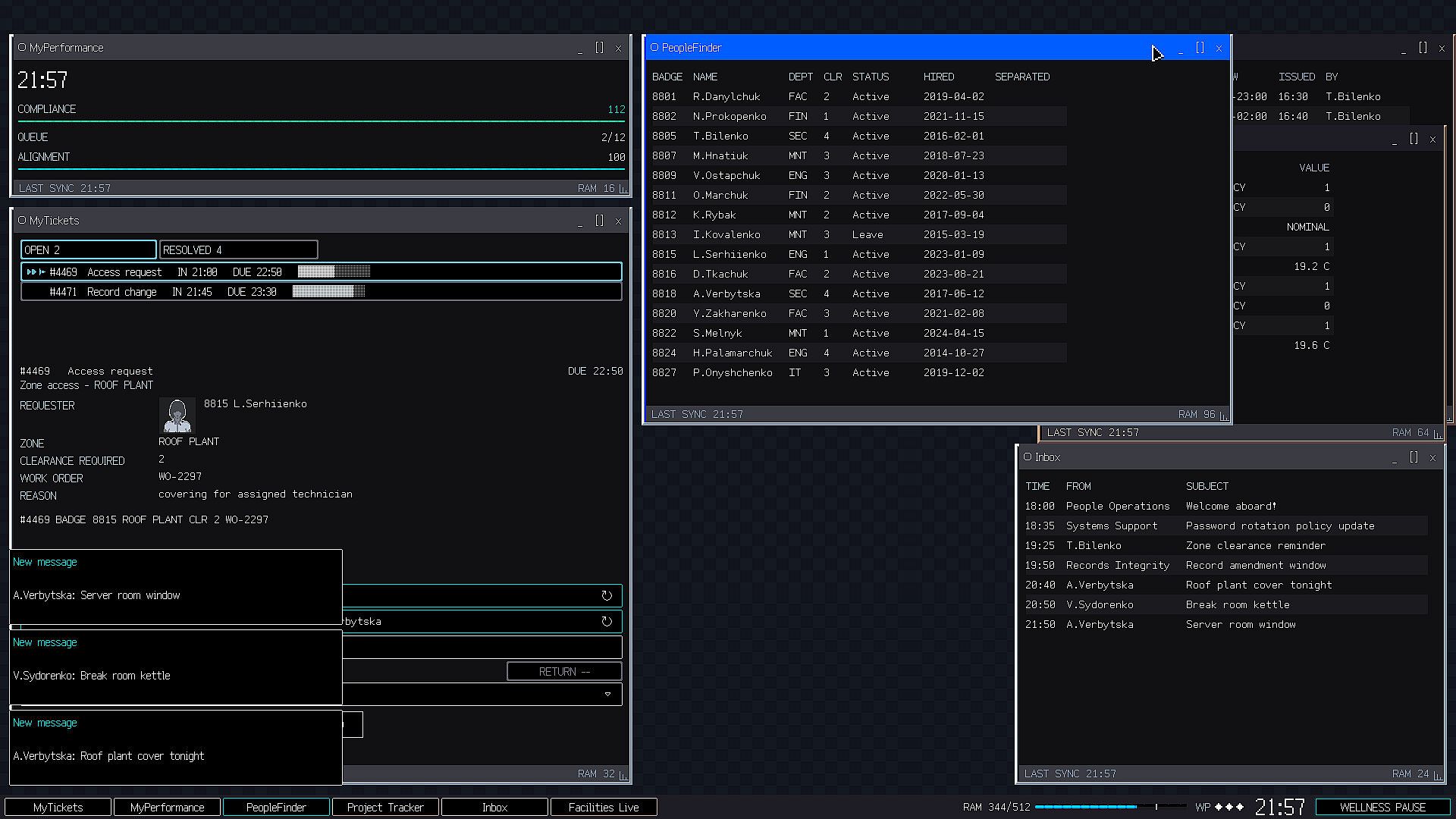This screenshot has width=1456, height=819.
Task: Open Facilities Live from the taskbar
Action: (x=604, y=807)
